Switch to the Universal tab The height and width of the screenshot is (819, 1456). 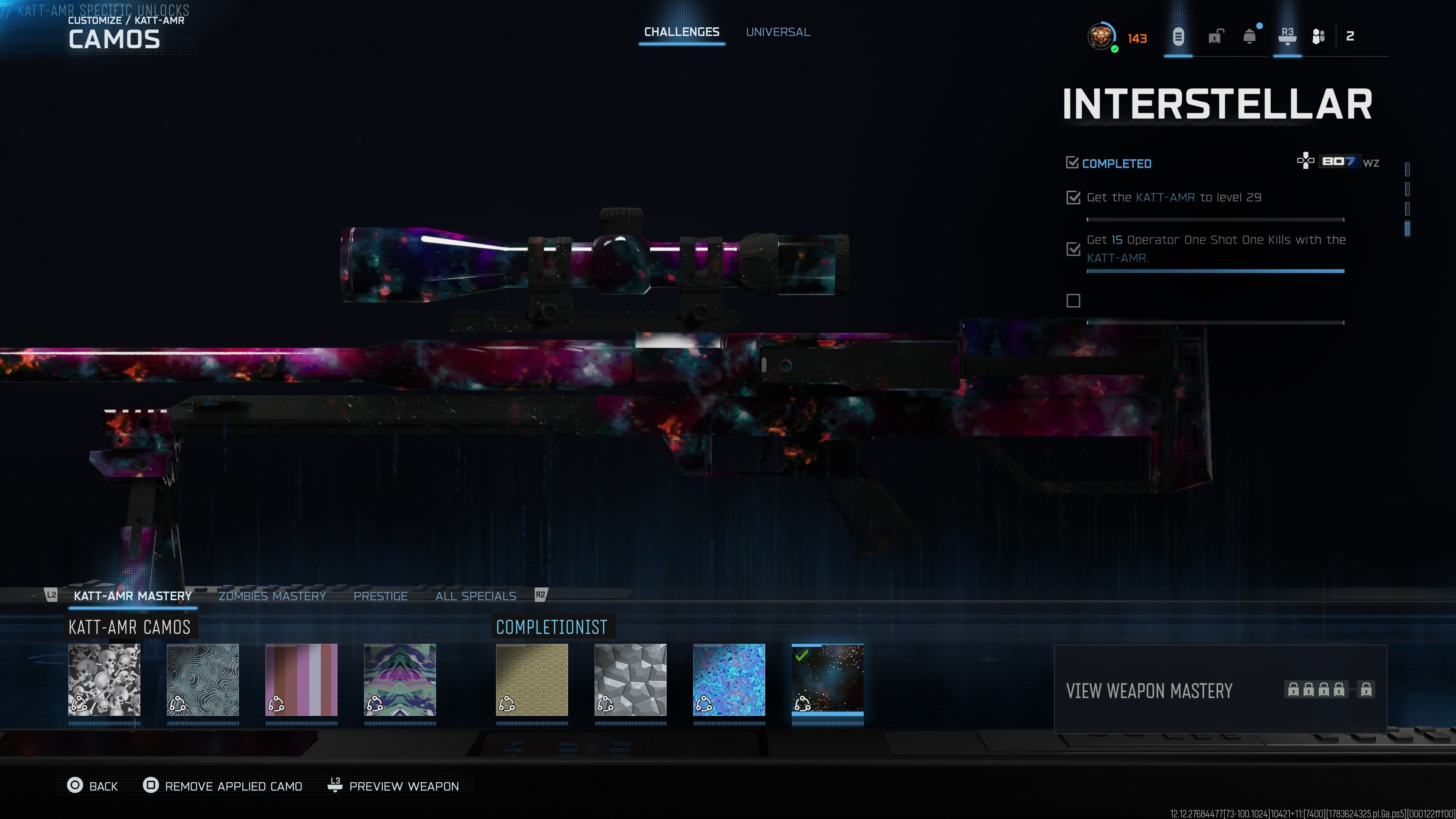[x=778, y=32]
